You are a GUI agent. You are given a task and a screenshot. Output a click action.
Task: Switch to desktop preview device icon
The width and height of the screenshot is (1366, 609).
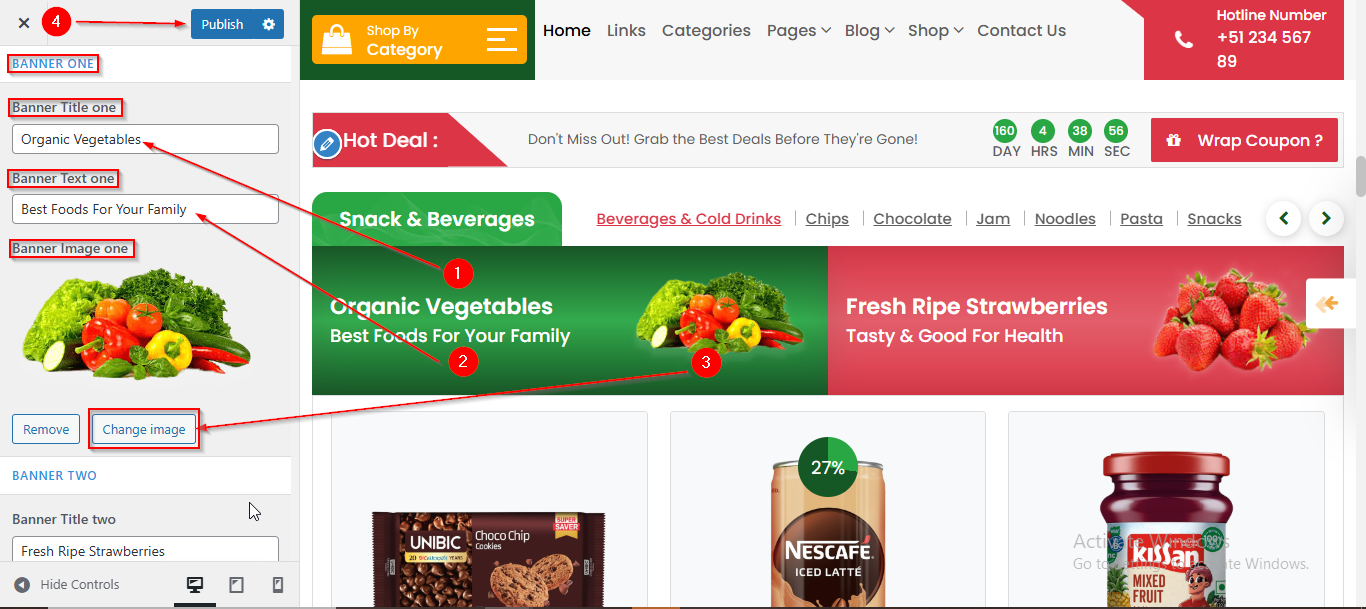click(x=195, y=585)
